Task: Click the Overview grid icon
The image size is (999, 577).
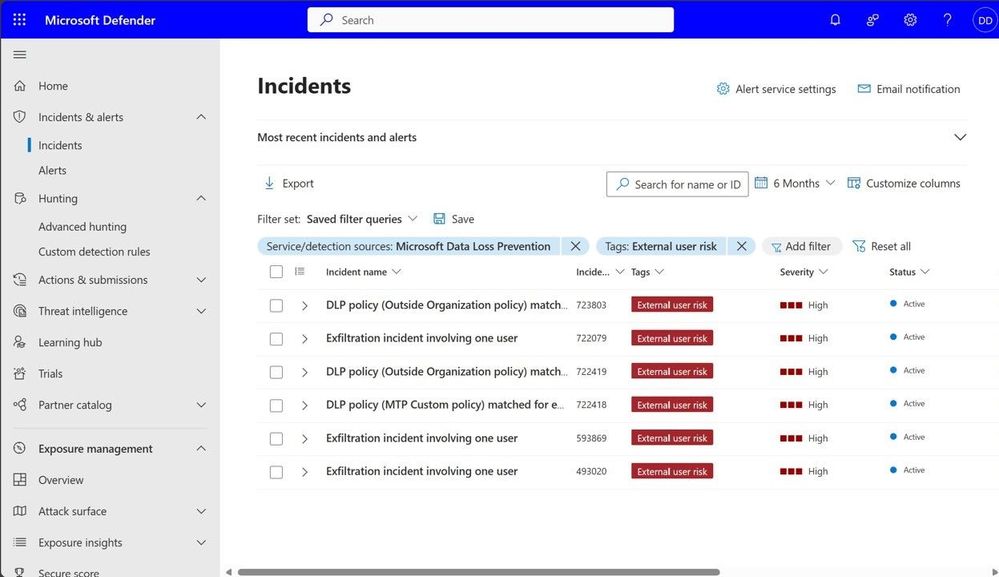Action: pyautogui.click(x=20, y=480)
